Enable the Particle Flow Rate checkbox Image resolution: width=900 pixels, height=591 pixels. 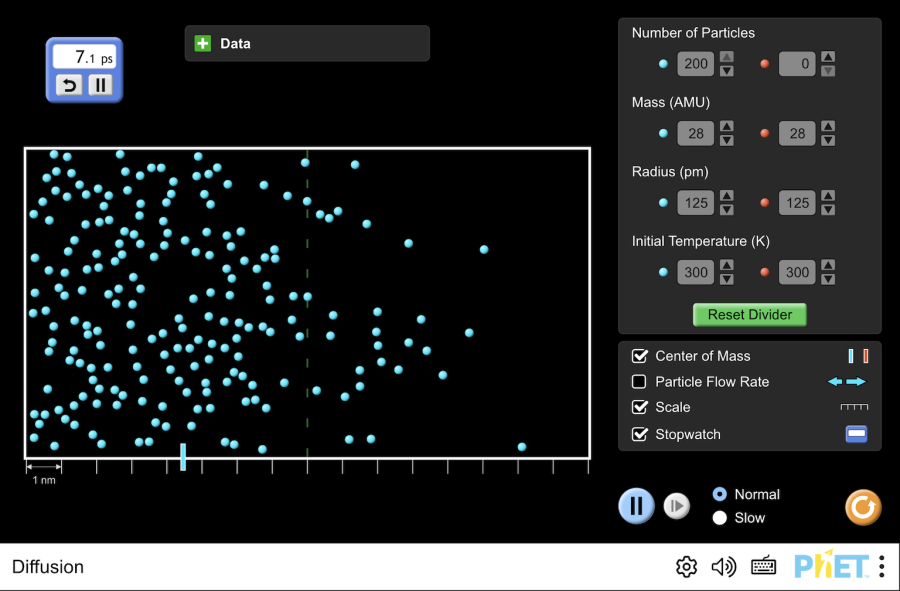640,382
